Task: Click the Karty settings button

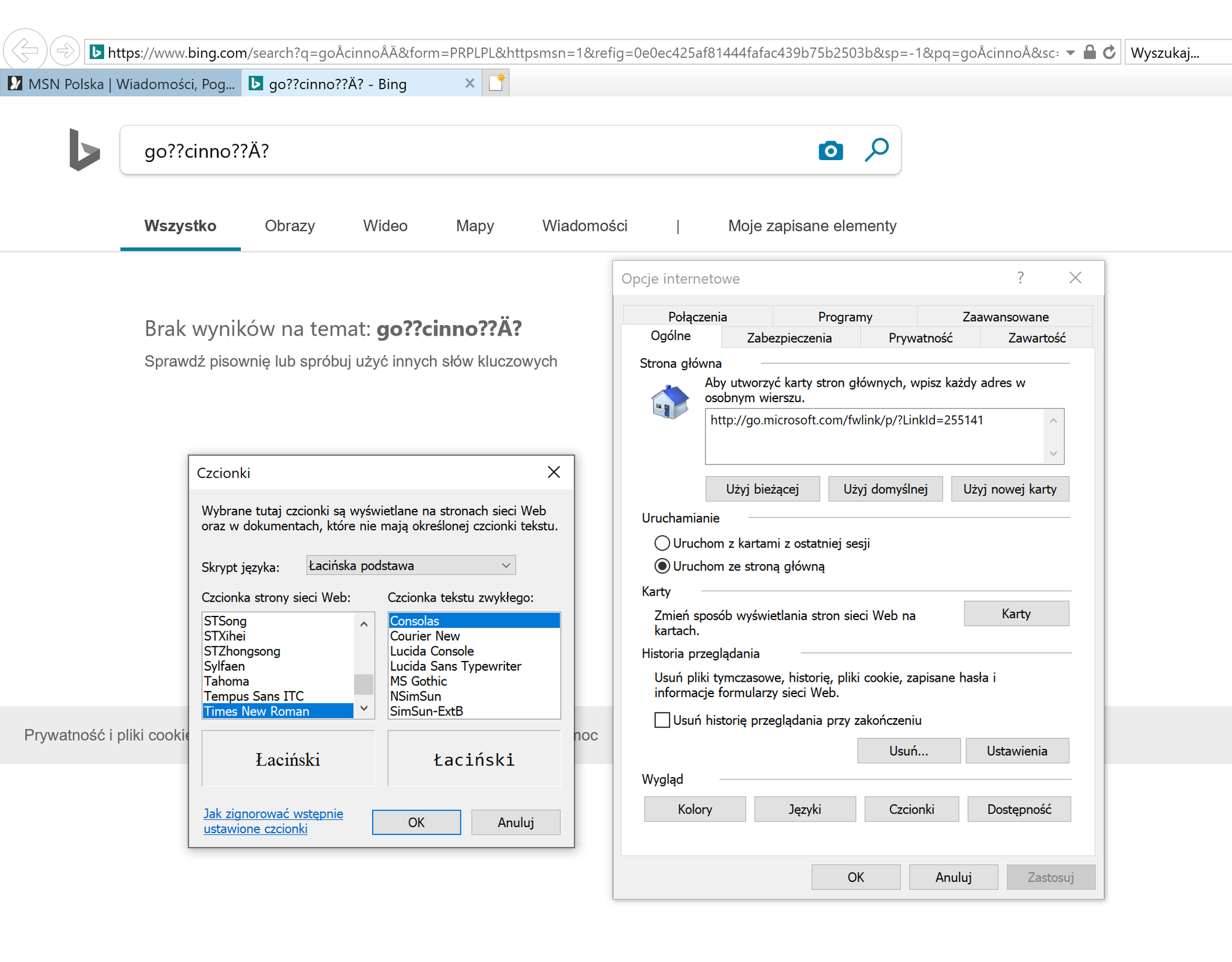Action: click(1016, 613)
